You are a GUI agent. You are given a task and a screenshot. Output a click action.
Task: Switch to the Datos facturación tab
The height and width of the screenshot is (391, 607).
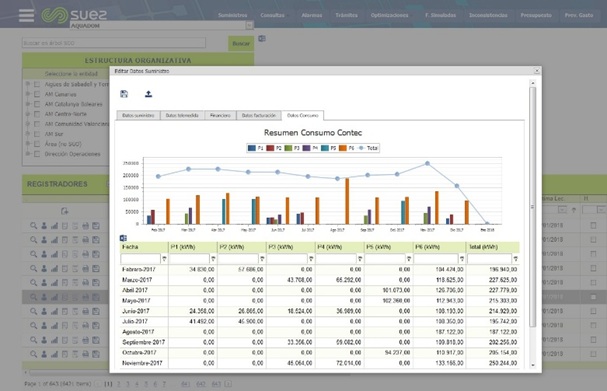click(259, 115)
